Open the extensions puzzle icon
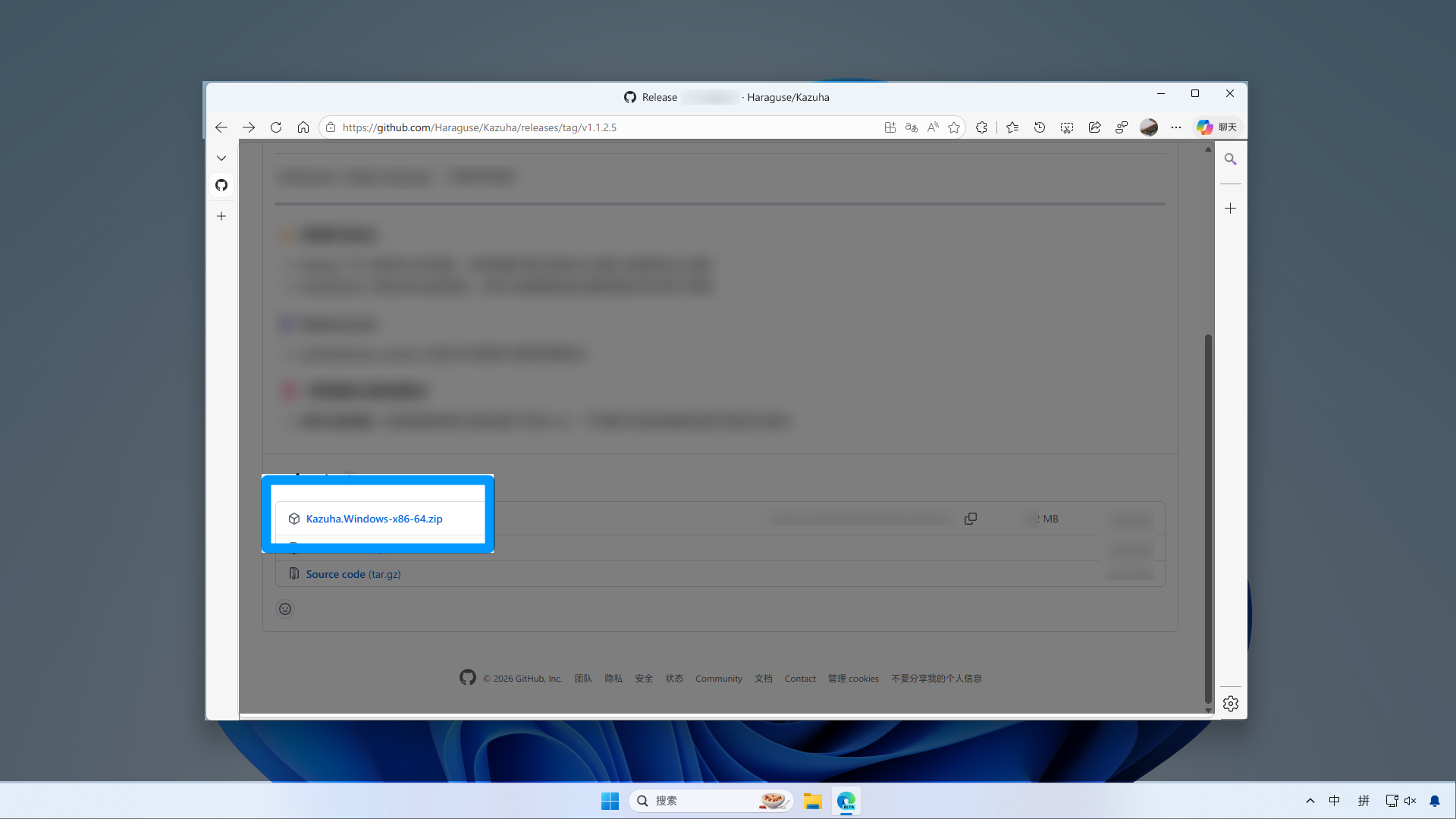1456x819 pixels. [x=981, y=127]
